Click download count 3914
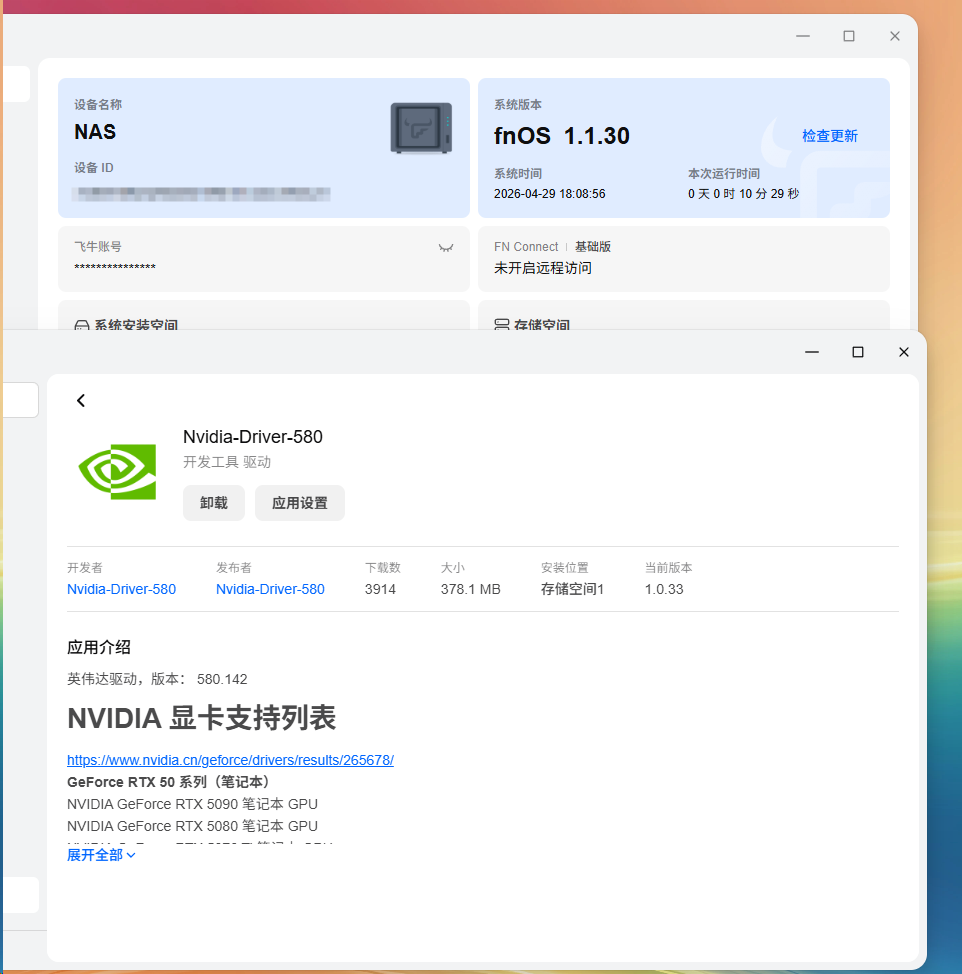962x974 pixels. 380,589
